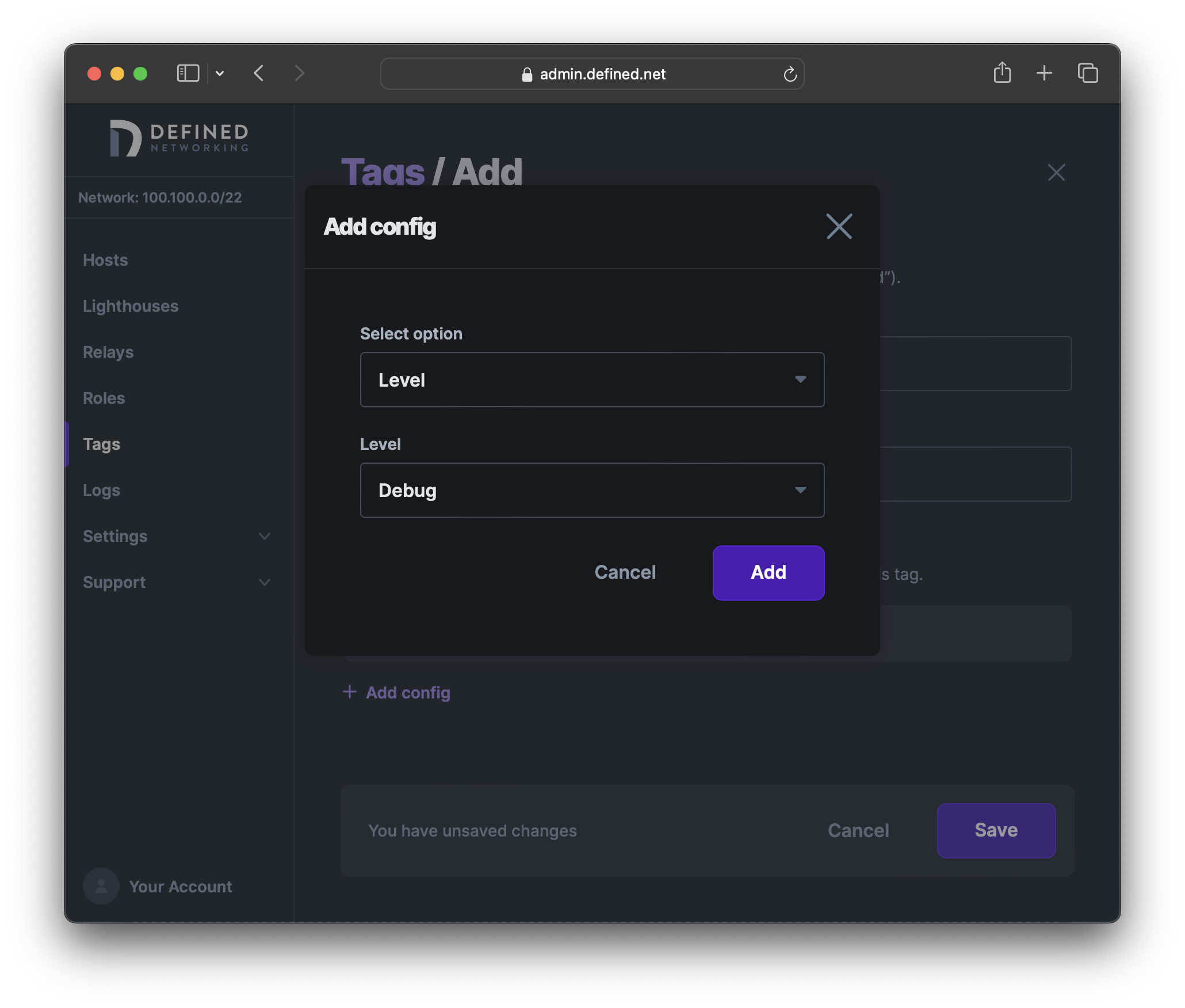Viewport: 1185px width, 1008px height.
Task: Open the Roles menu item
Action: tap(104, 398)
